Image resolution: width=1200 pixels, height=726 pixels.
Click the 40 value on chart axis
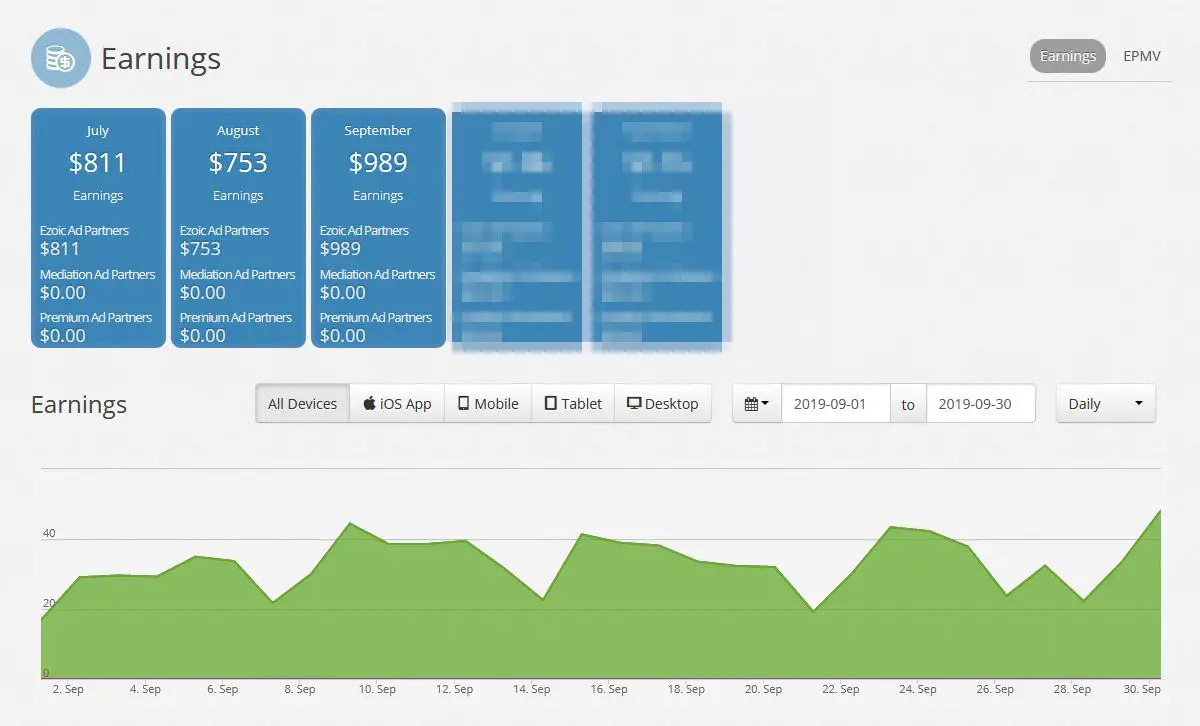[x=49, y=533]
